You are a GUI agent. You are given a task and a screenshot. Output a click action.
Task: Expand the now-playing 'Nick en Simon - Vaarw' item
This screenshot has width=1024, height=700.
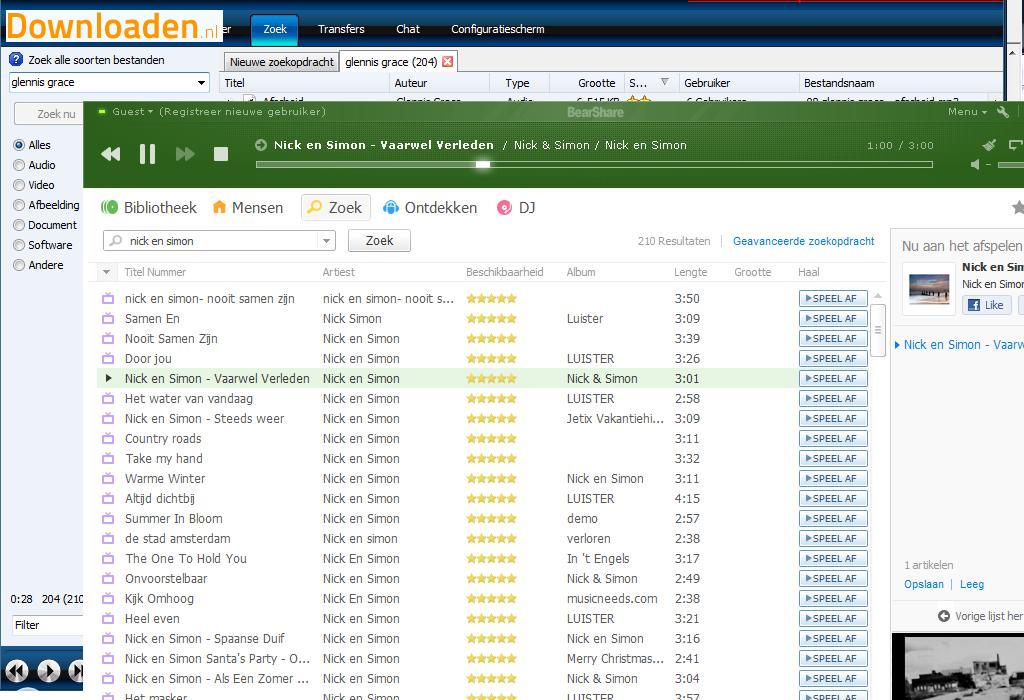(897, 345)
